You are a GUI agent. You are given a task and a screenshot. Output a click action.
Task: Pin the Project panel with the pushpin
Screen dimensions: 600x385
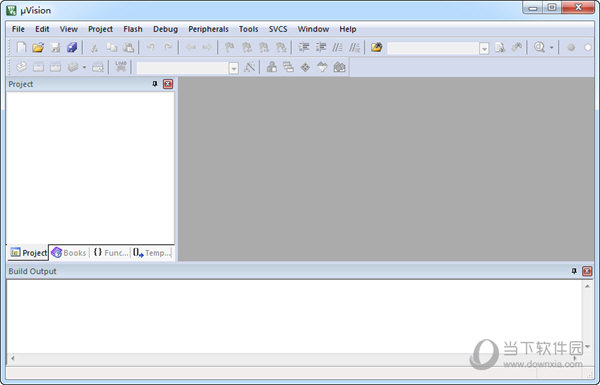click(155, 84)
